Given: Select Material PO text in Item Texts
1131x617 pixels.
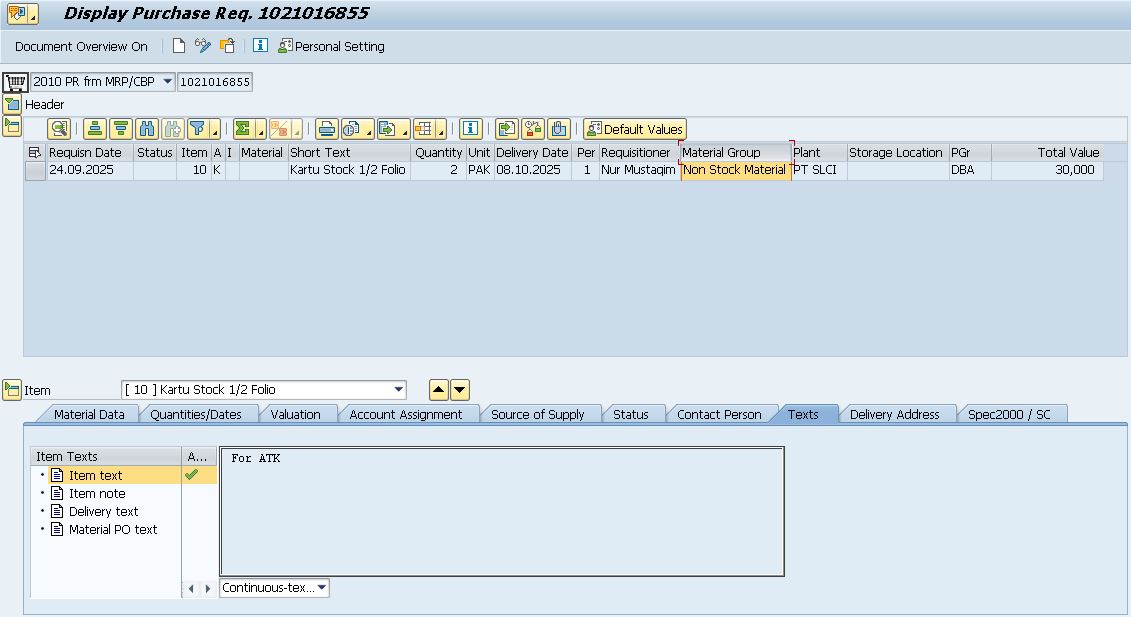Looking at the screenshot, I should tap(112, 530).
